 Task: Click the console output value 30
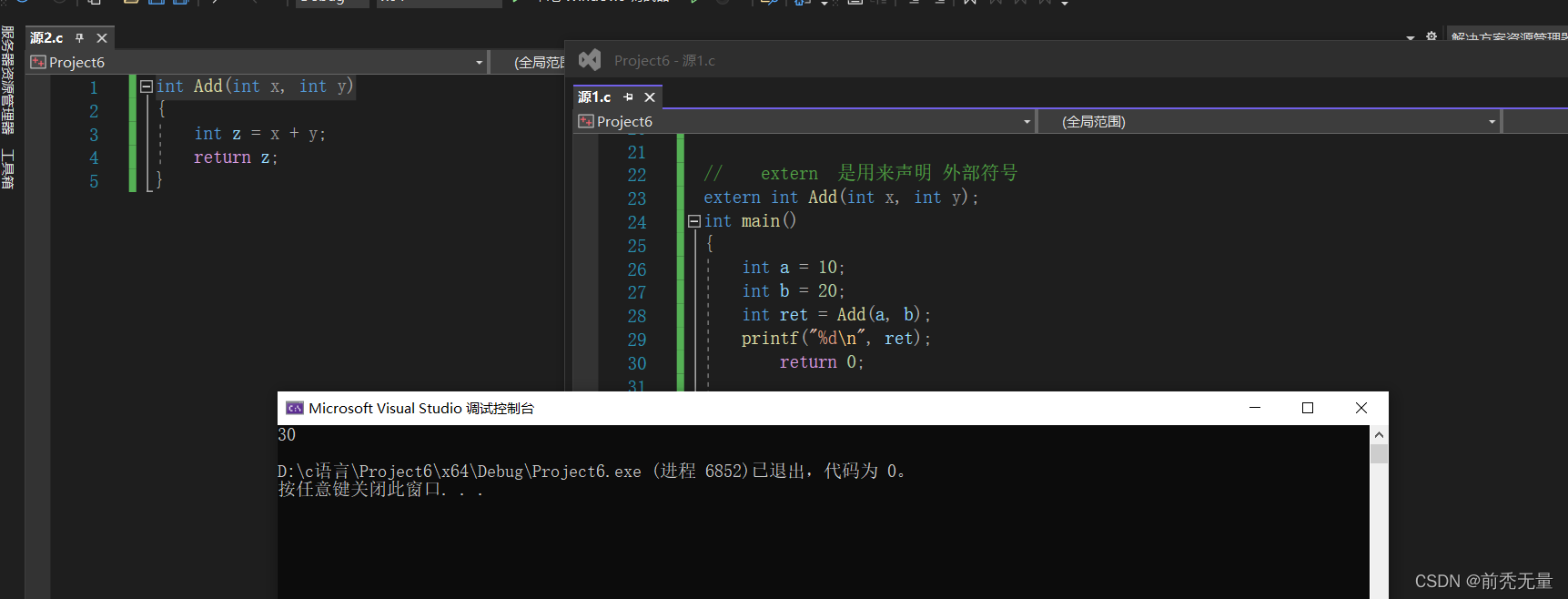pos(287,435)
